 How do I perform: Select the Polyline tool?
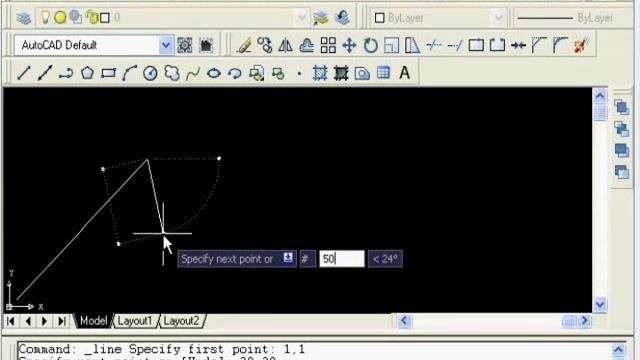[66, 73]
